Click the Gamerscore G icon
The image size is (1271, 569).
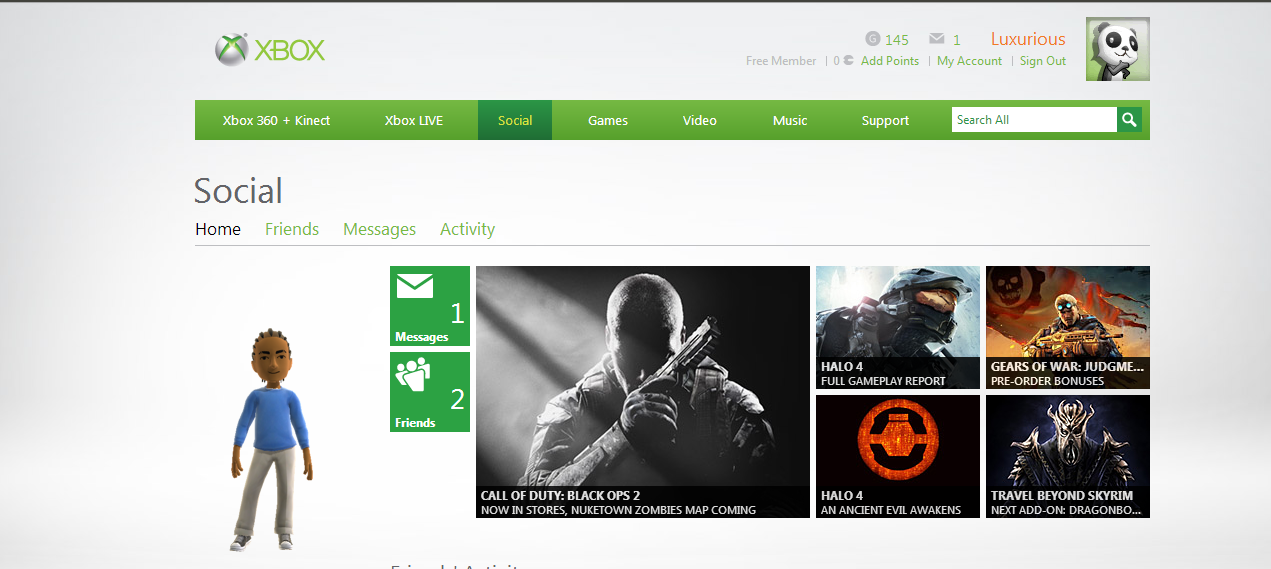pos(873,39)
